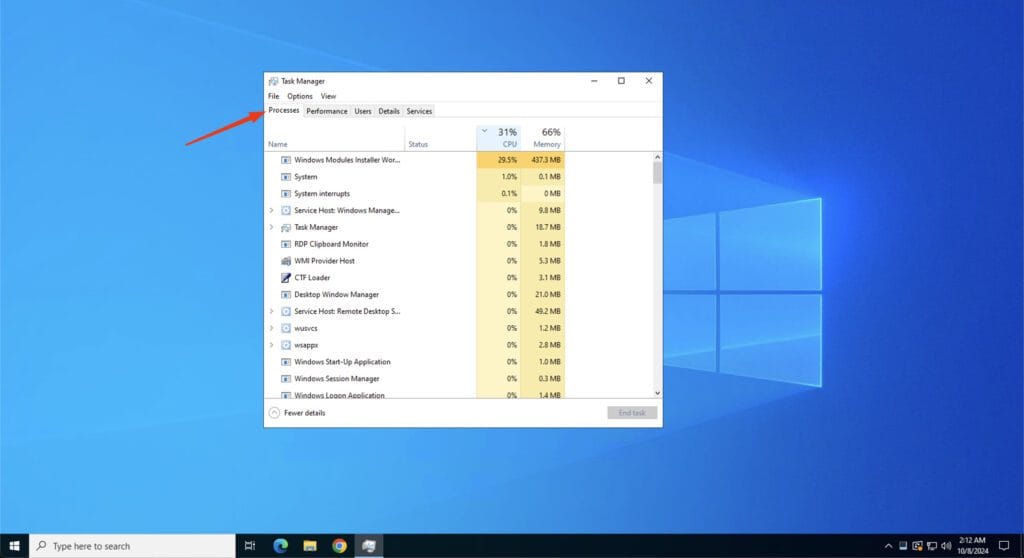Click the End task button
The height and width of the screenshot is (558, 1024).
pos(632,413)
